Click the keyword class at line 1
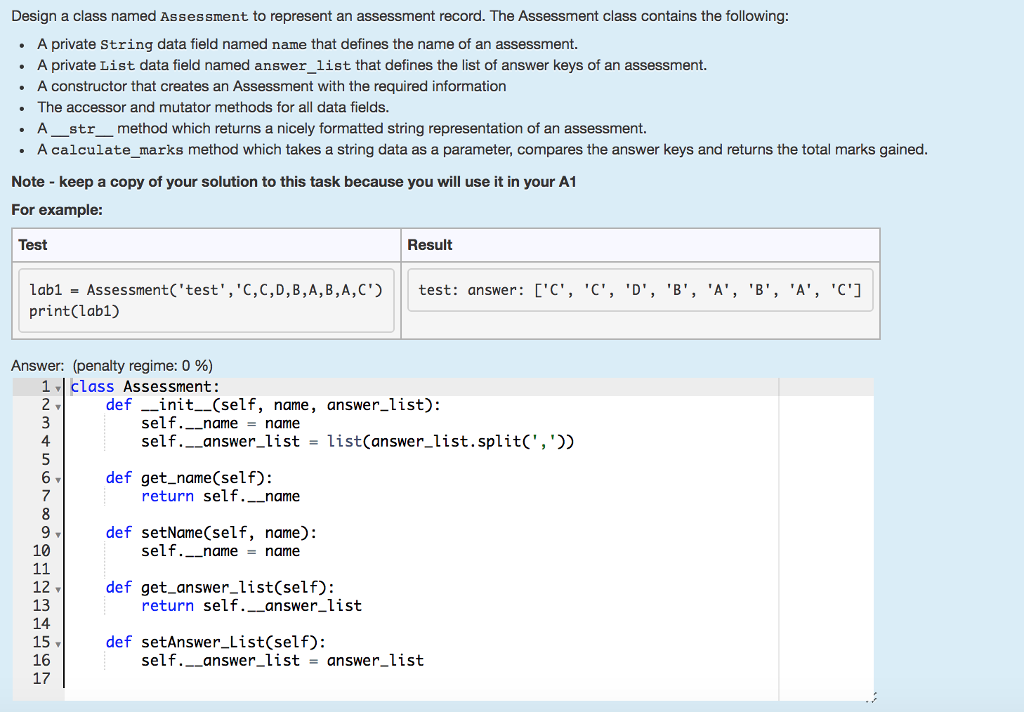Screen dimensions: 1024x712 (92, 386)
